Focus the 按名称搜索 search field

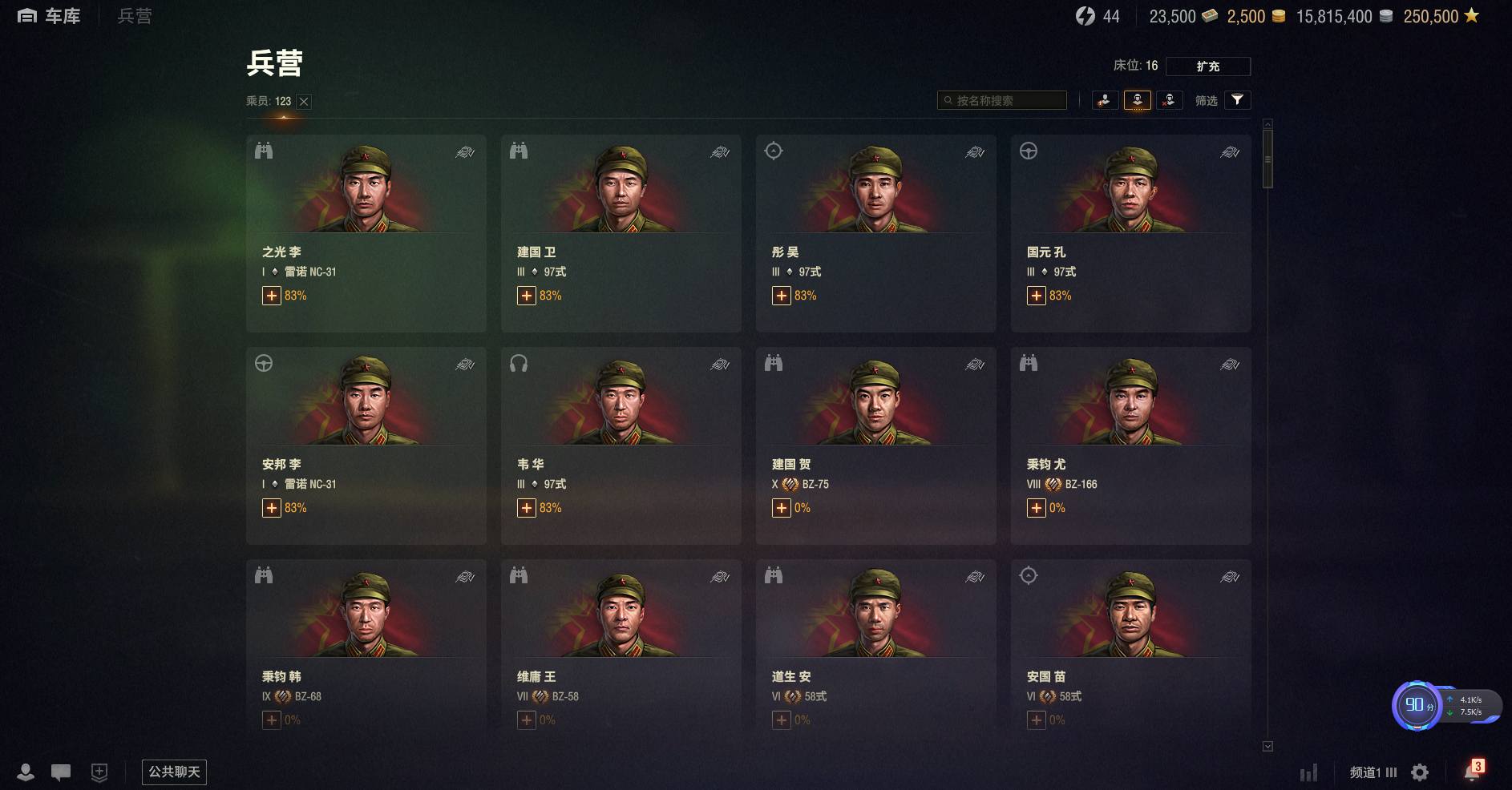(x=1002, y=100)
